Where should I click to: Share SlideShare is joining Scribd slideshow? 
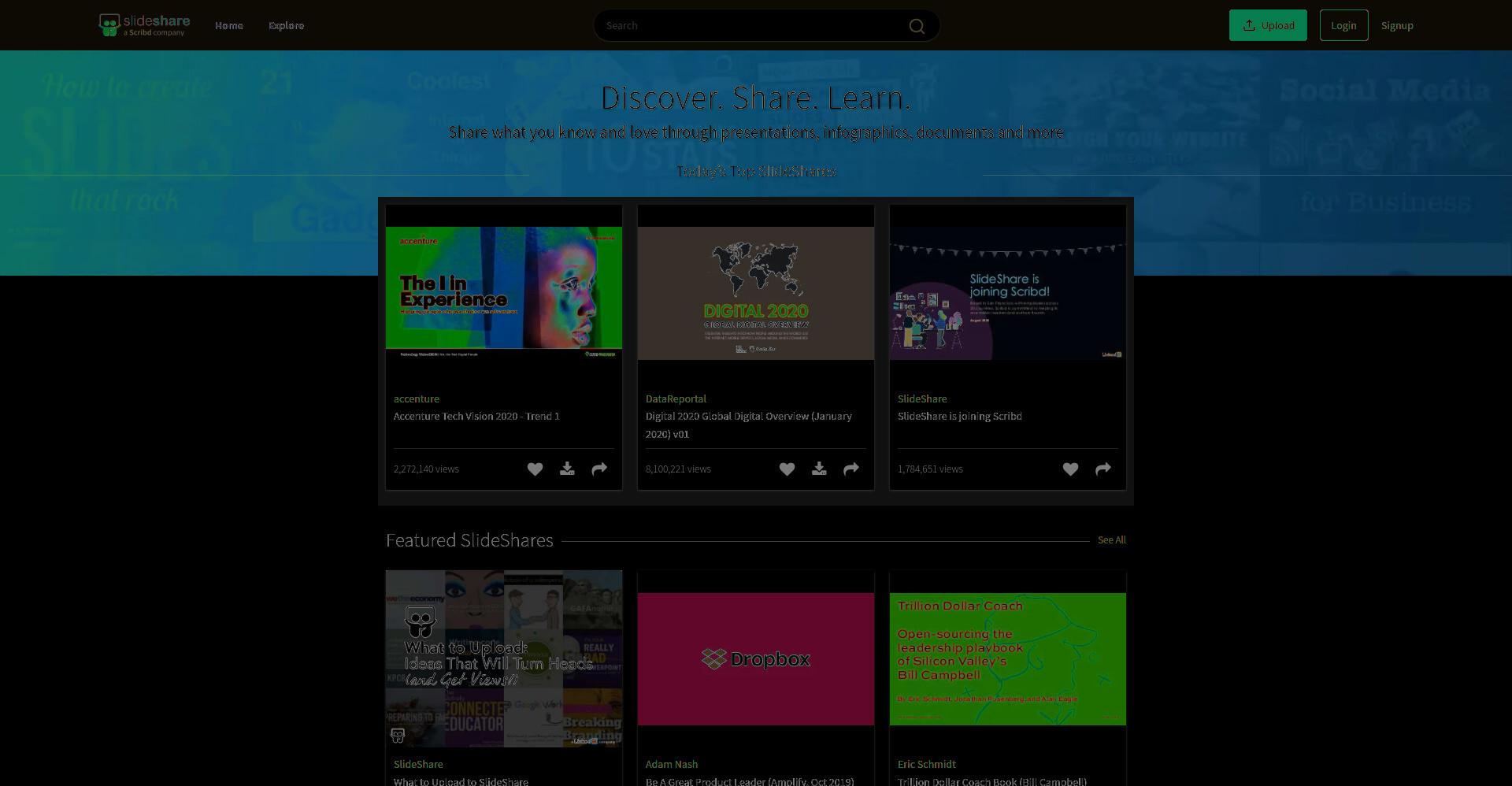click(x=1103, y=469)
